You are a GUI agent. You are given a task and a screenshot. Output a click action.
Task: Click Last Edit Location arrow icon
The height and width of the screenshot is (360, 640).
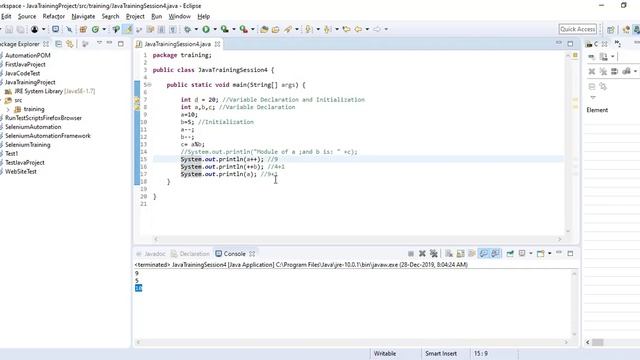coord(347,29)
